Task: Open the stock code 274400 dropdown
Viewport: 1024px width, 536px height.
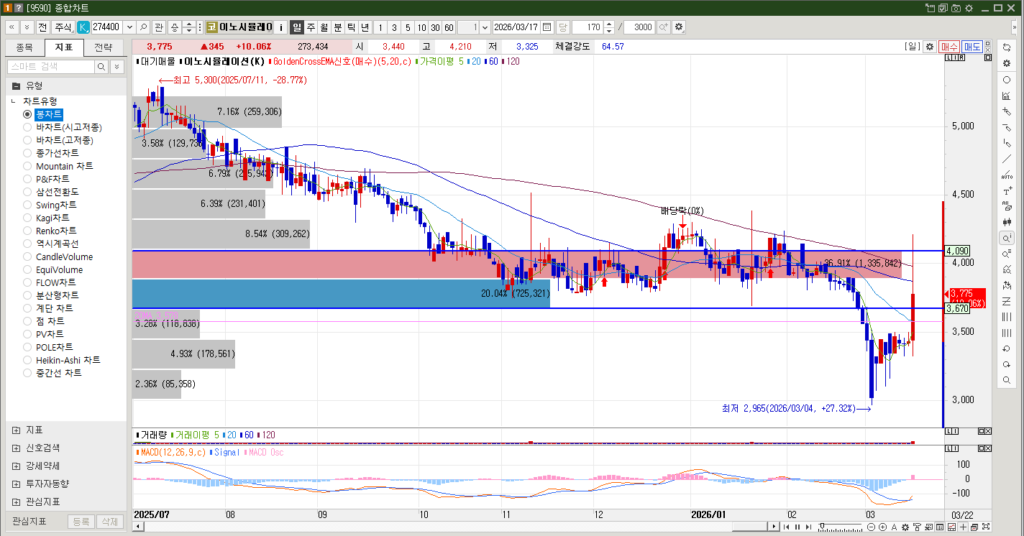Action: click(128, 27)
